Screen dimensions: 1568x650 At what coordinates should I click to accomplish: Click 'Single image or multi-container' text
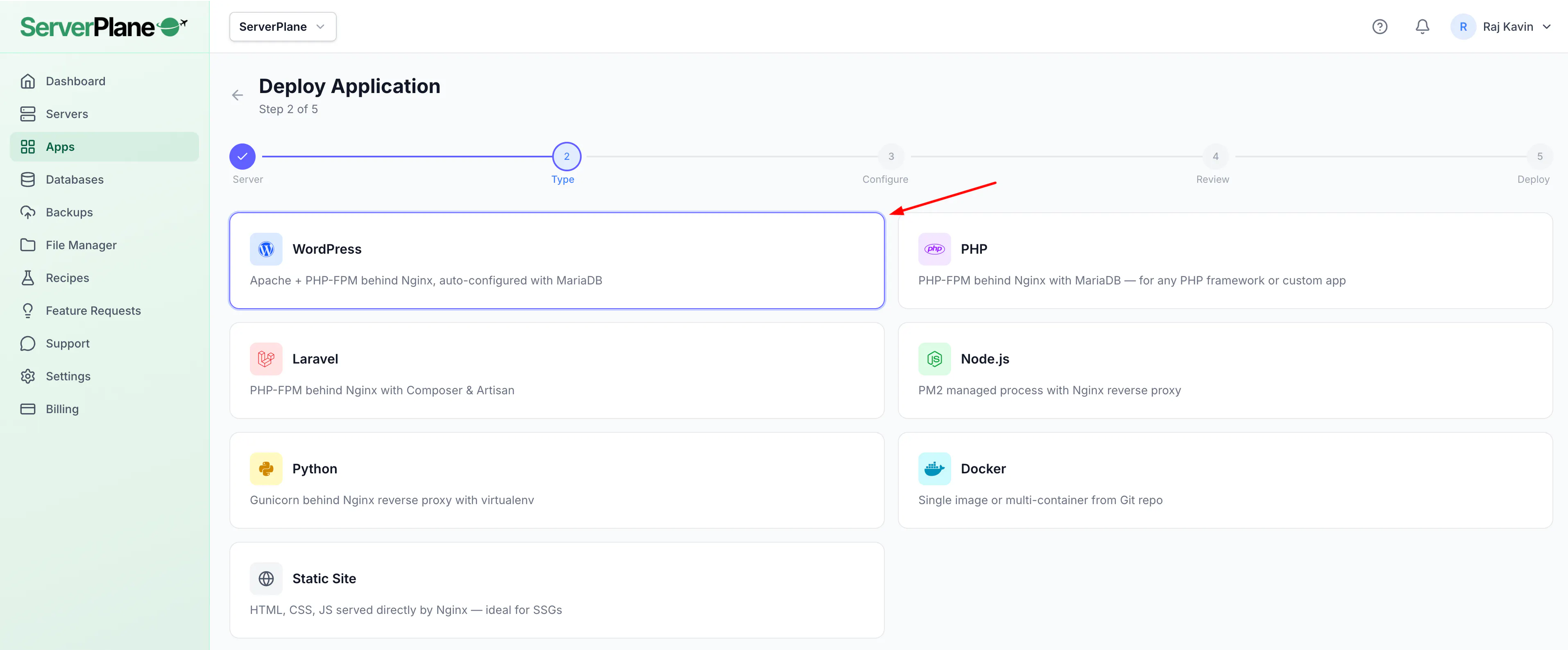point(1040,500)
